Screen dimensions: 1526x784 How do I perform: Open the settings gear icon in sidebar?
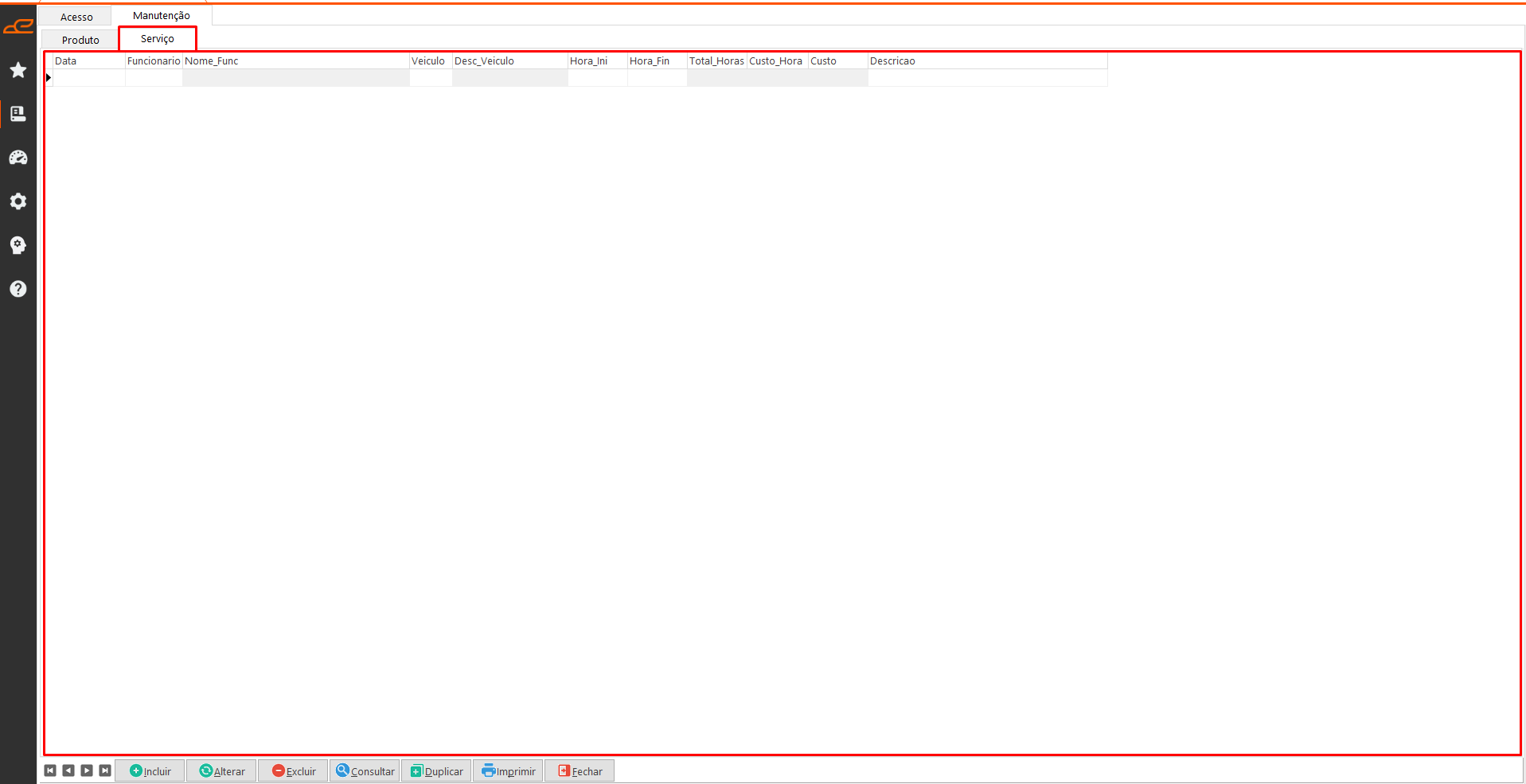(x=18, y=201)
